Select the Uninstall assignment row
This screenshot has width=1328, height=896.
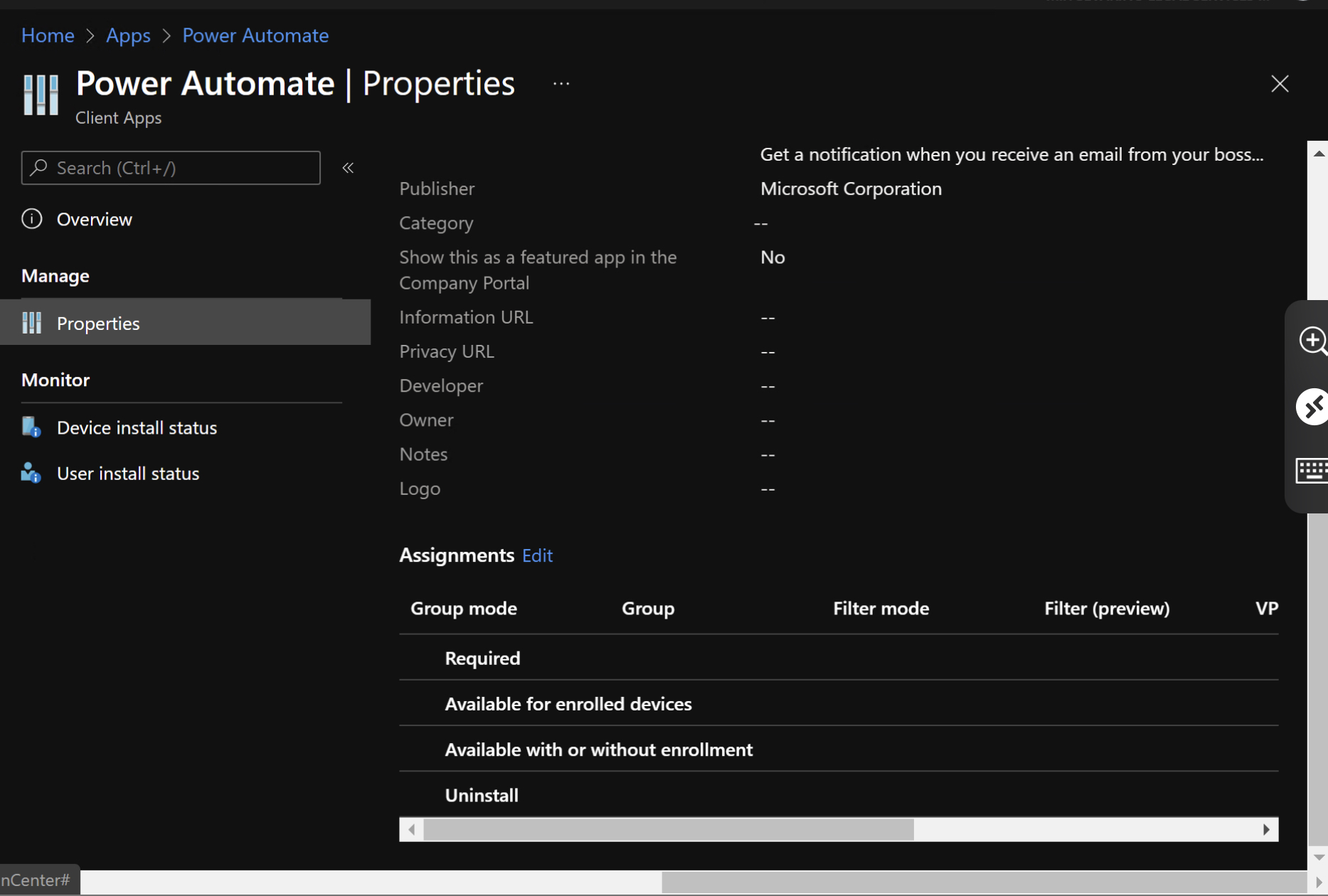[x=839, y=794]
